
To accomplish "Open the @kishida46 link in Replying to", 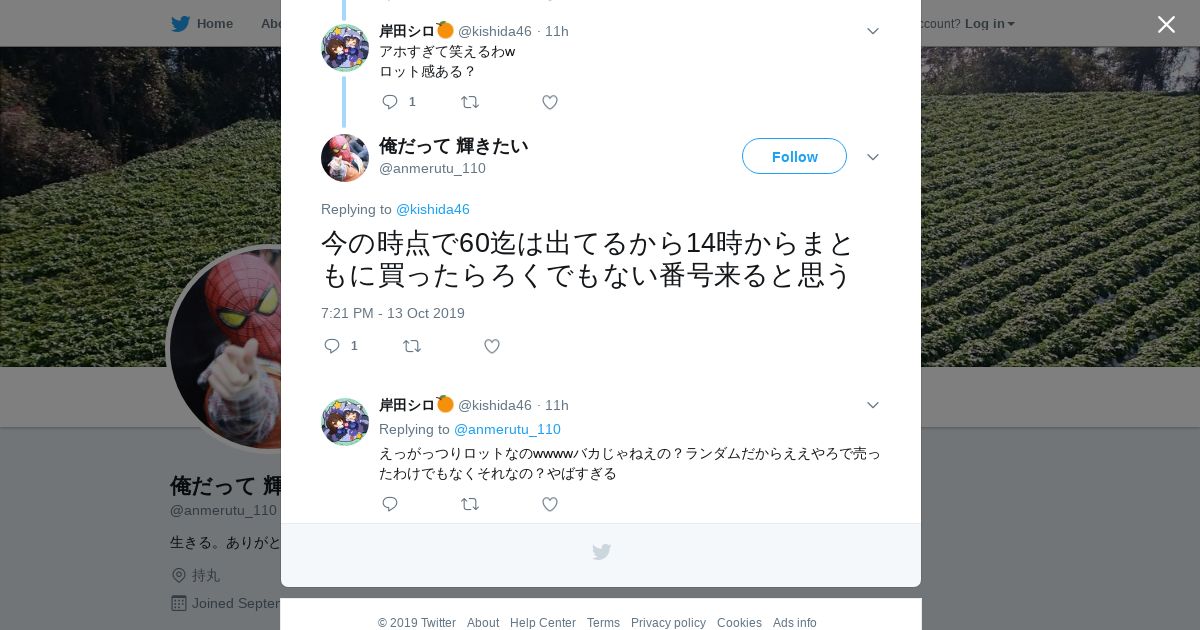I will pyautogui.click(x=433, y=209).
